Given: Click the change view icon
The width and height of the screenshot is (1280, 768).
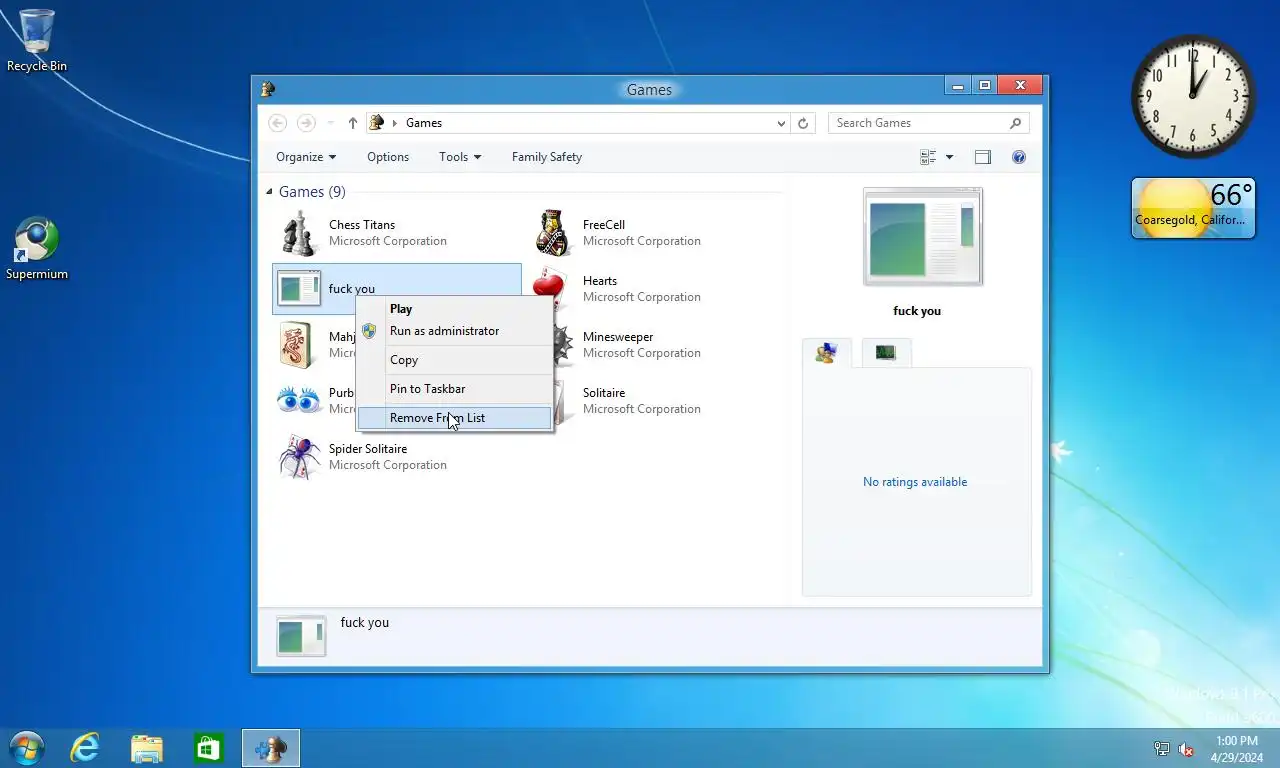Looking at the screenshot, I should click(928, 157).
